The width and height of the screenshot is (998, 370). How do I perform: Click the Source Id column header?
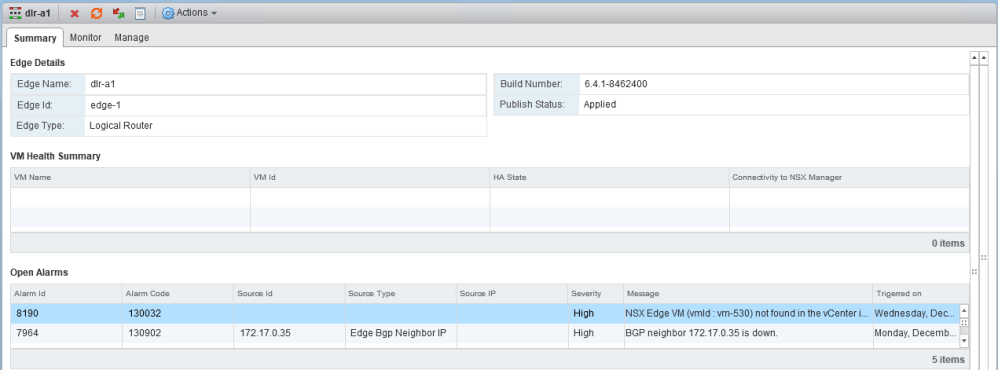tap(289, 294)
